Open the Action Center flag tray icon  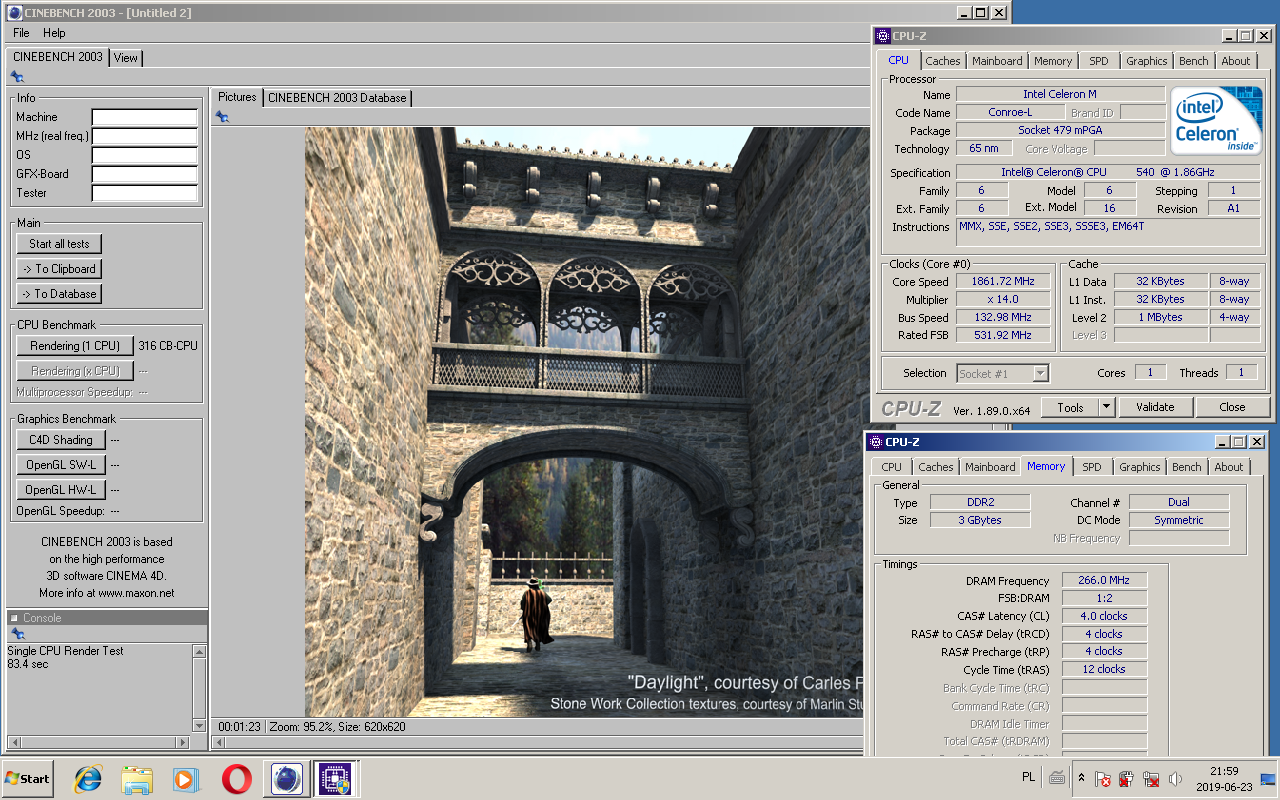point(1103,778)
